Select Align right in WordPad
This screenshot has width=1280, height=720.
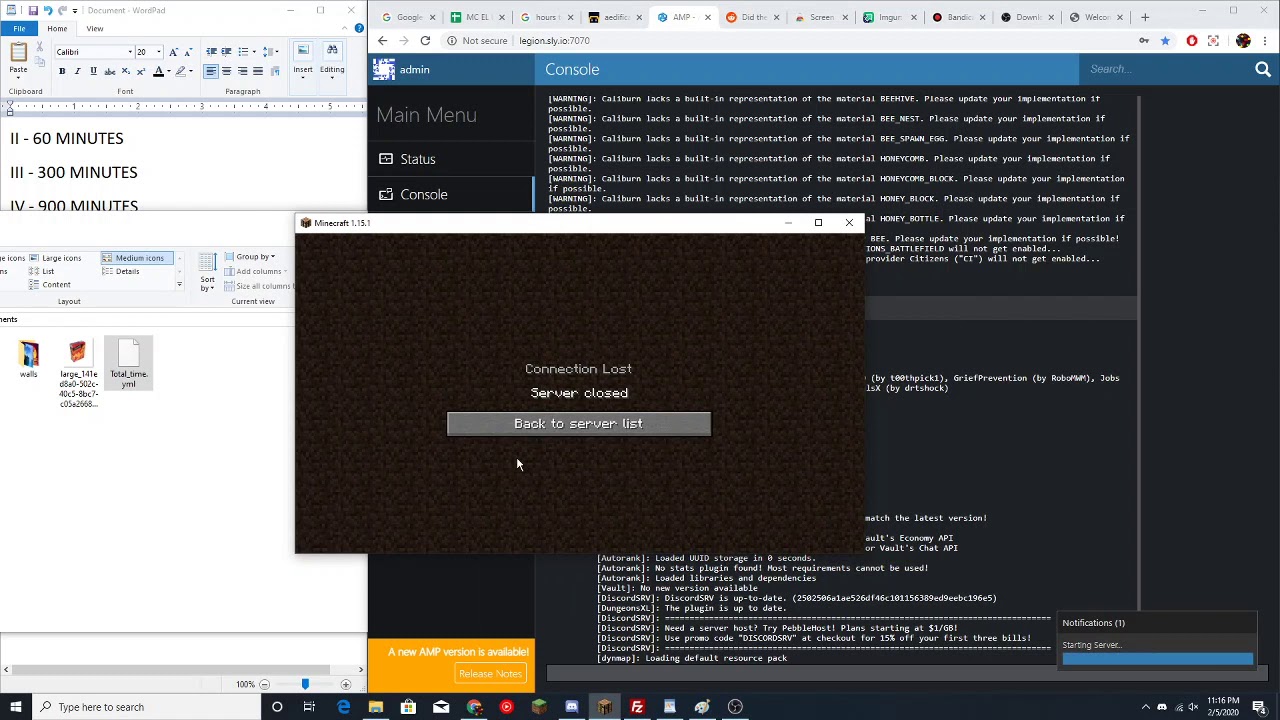242,71
